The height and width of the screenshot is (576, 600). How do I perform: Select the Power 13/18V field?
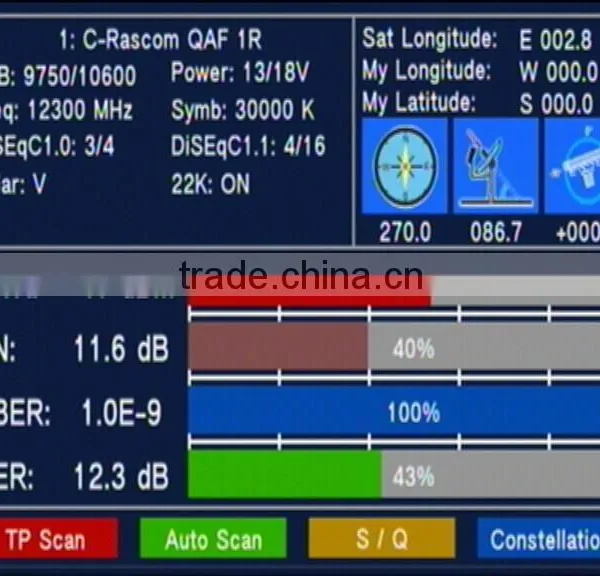click(240, 72)
